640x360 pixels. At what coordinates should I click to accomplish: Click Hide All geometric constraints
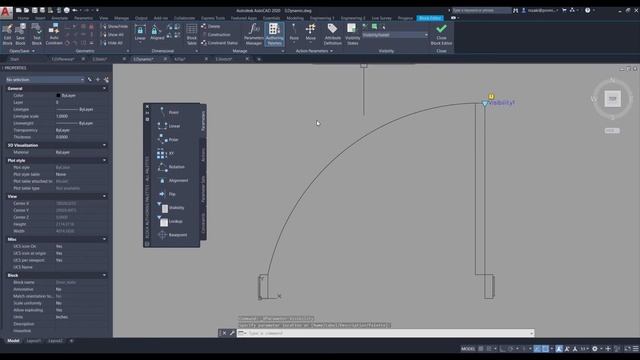[x=113, y=43]
